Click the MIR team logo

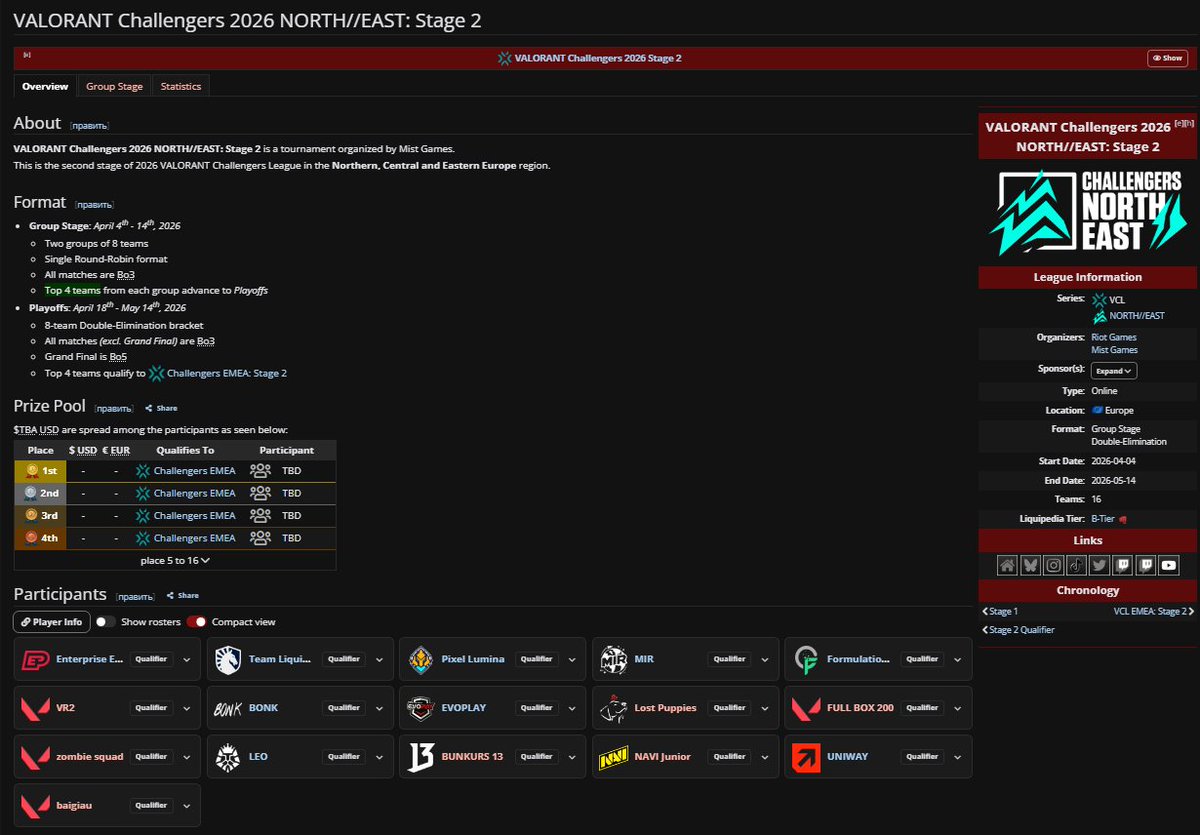[x=612, y=659]
